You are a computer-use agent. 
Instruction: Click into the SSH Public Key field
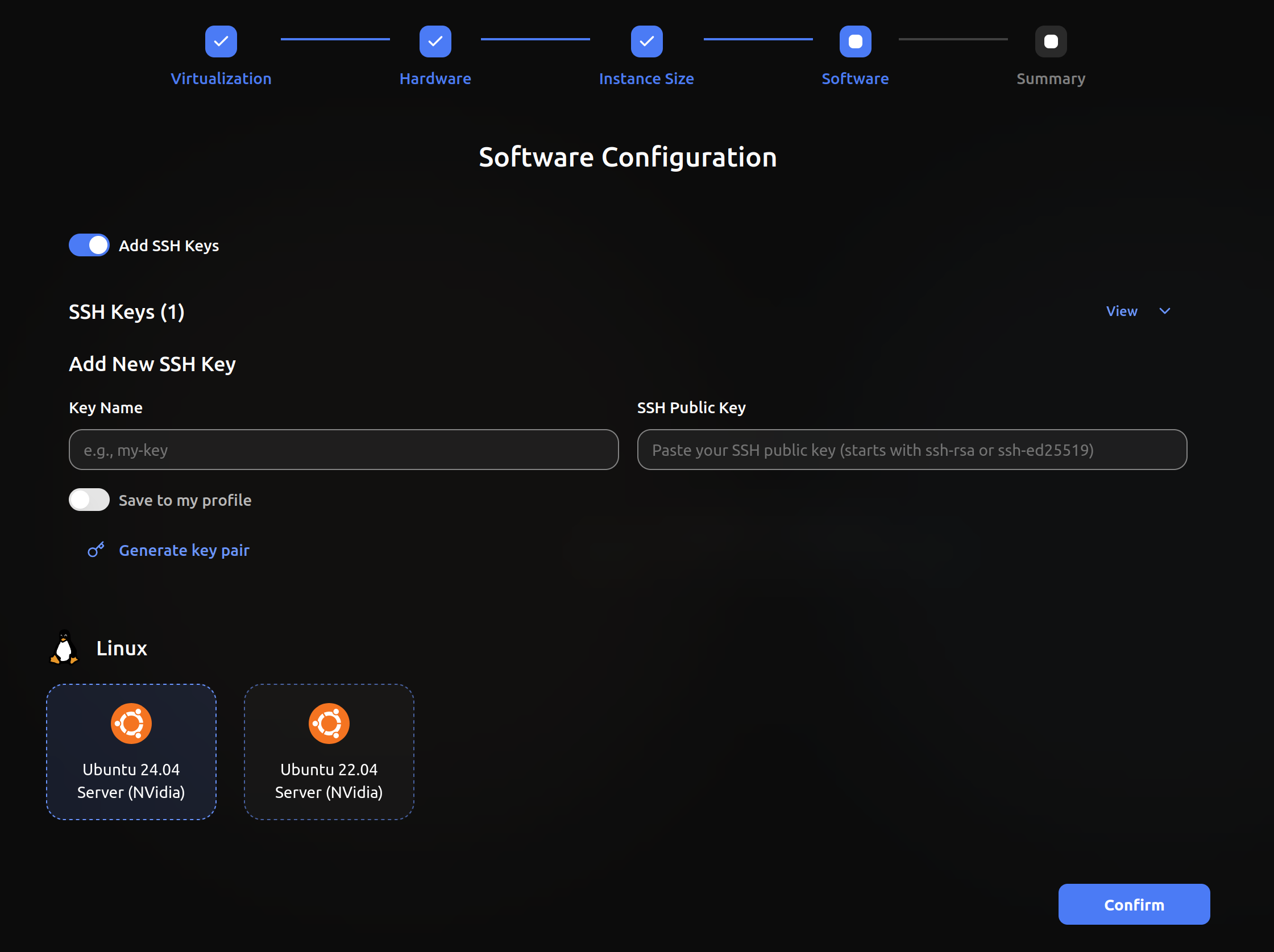point(911,449)
